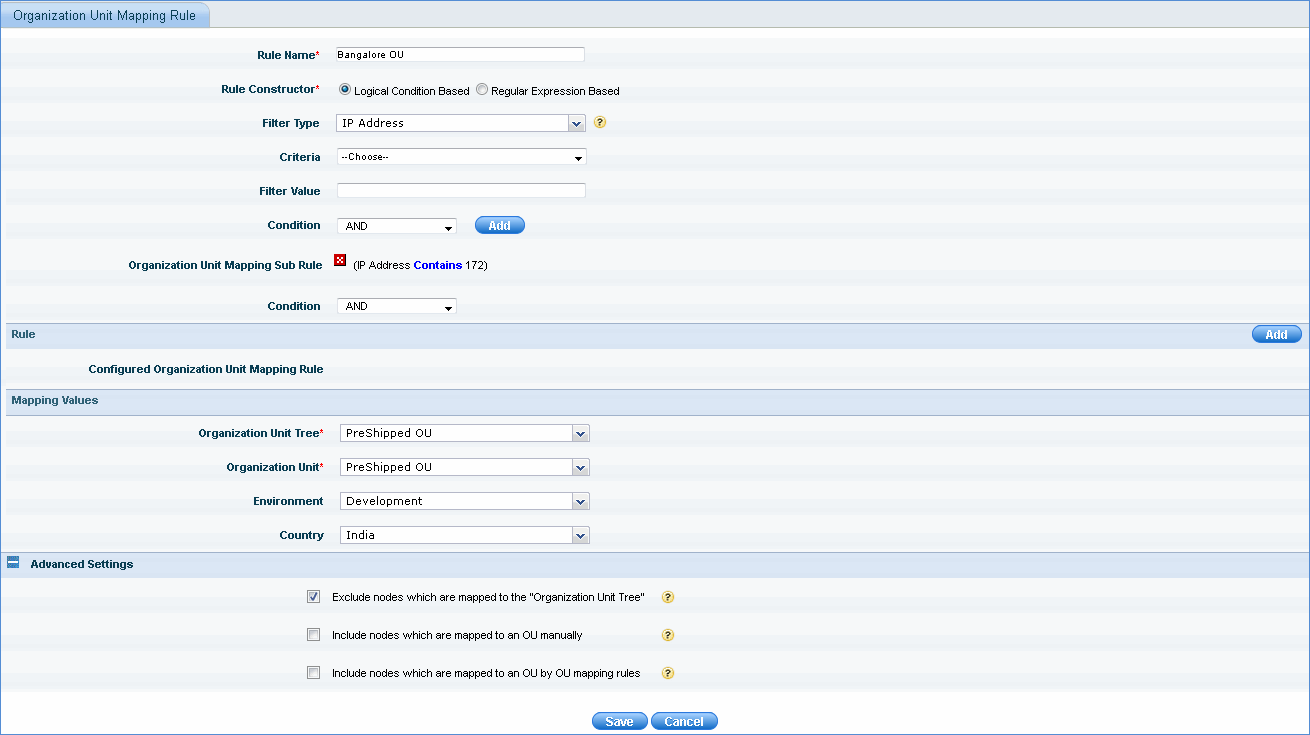
Task: Click the Filter Value input field
Action: click(461, 191)
